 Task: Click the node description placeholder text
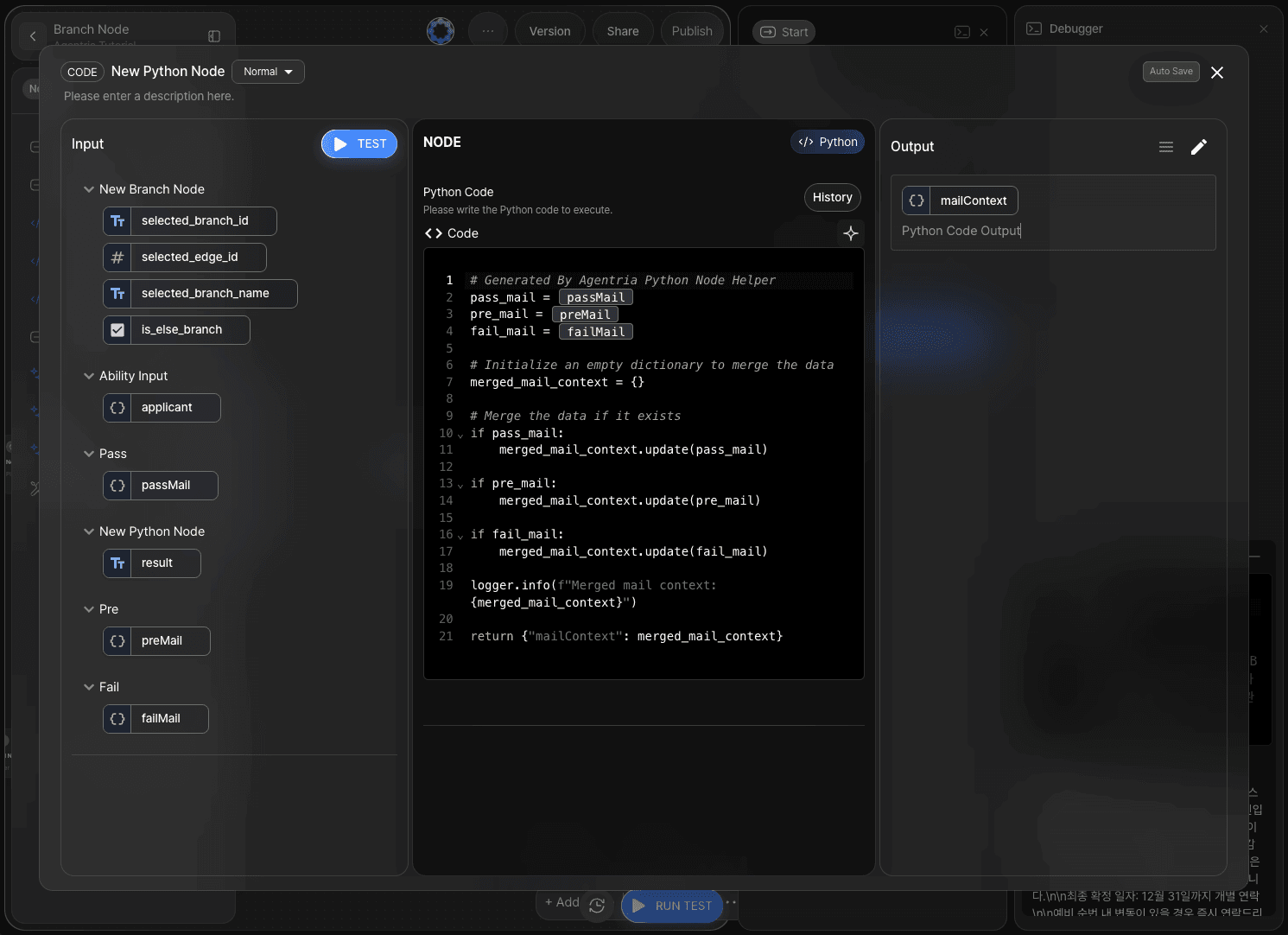(x=149, y=96)
